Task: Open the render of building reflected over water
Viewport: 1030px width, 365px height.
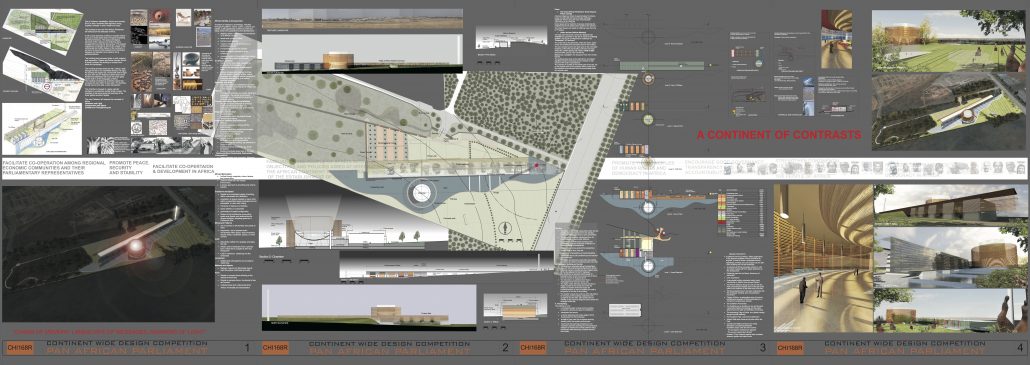Action: coord(950,257)
